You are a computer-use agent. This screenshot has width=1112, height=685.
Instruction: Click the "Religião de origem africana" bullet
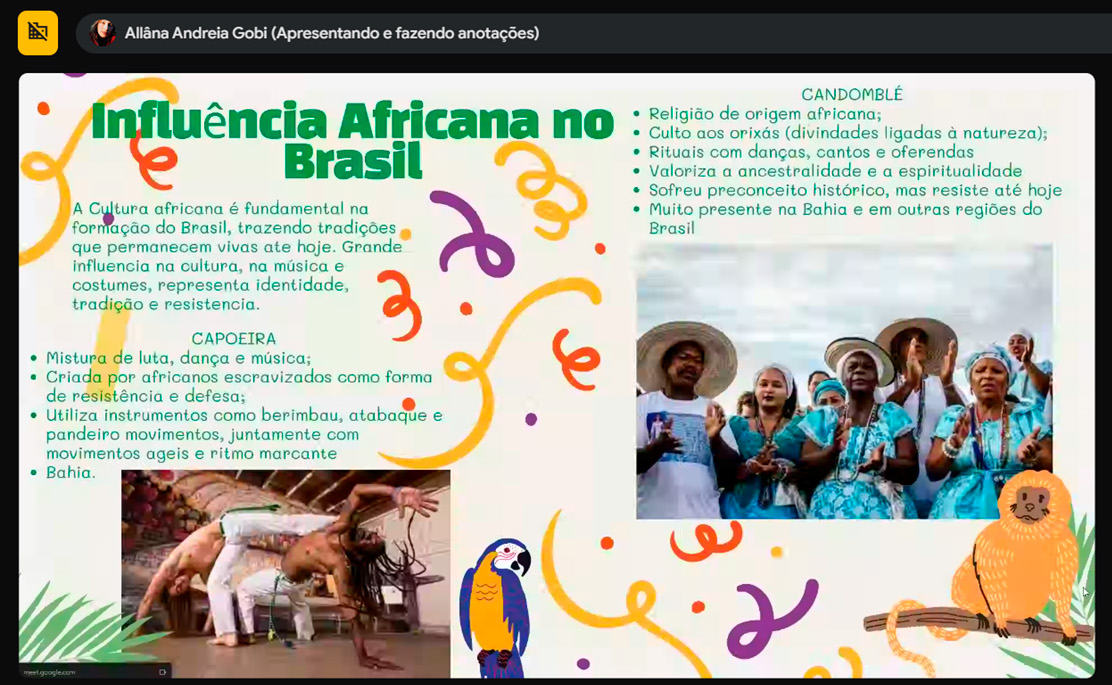click(765, 114)
